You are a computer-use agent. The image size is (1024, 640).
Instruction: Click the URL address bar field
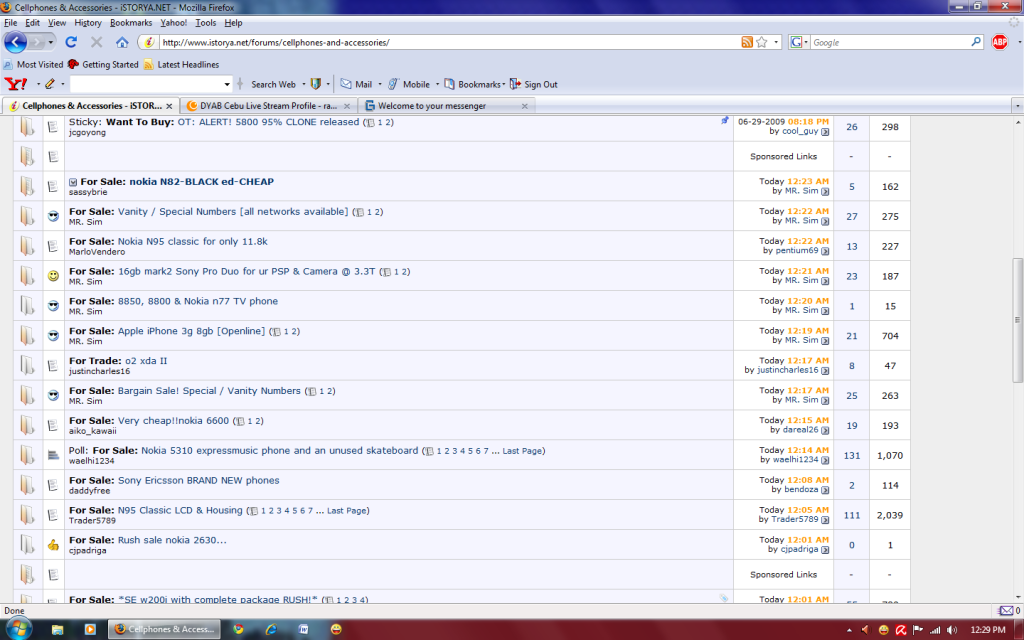[x=450, y=42]
